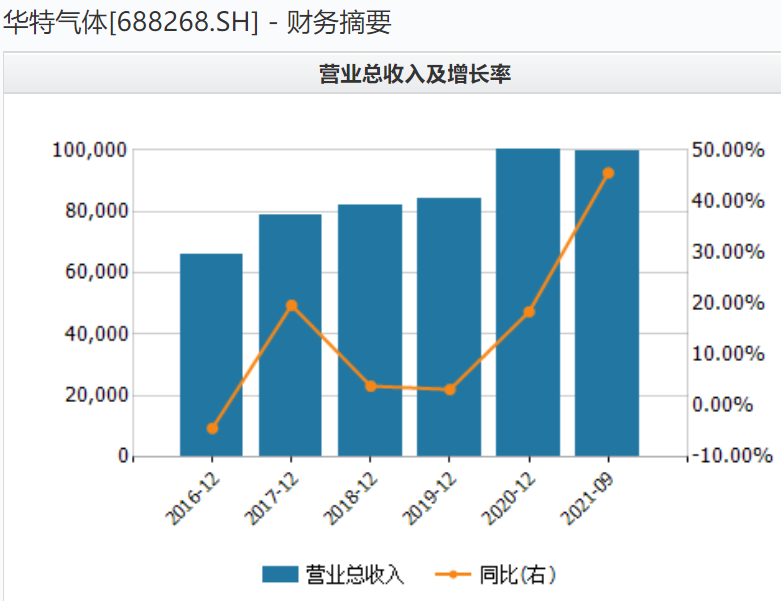781x601 pixels.
Task: Click the 60,000 left axis value
Action: coord(97,272)
